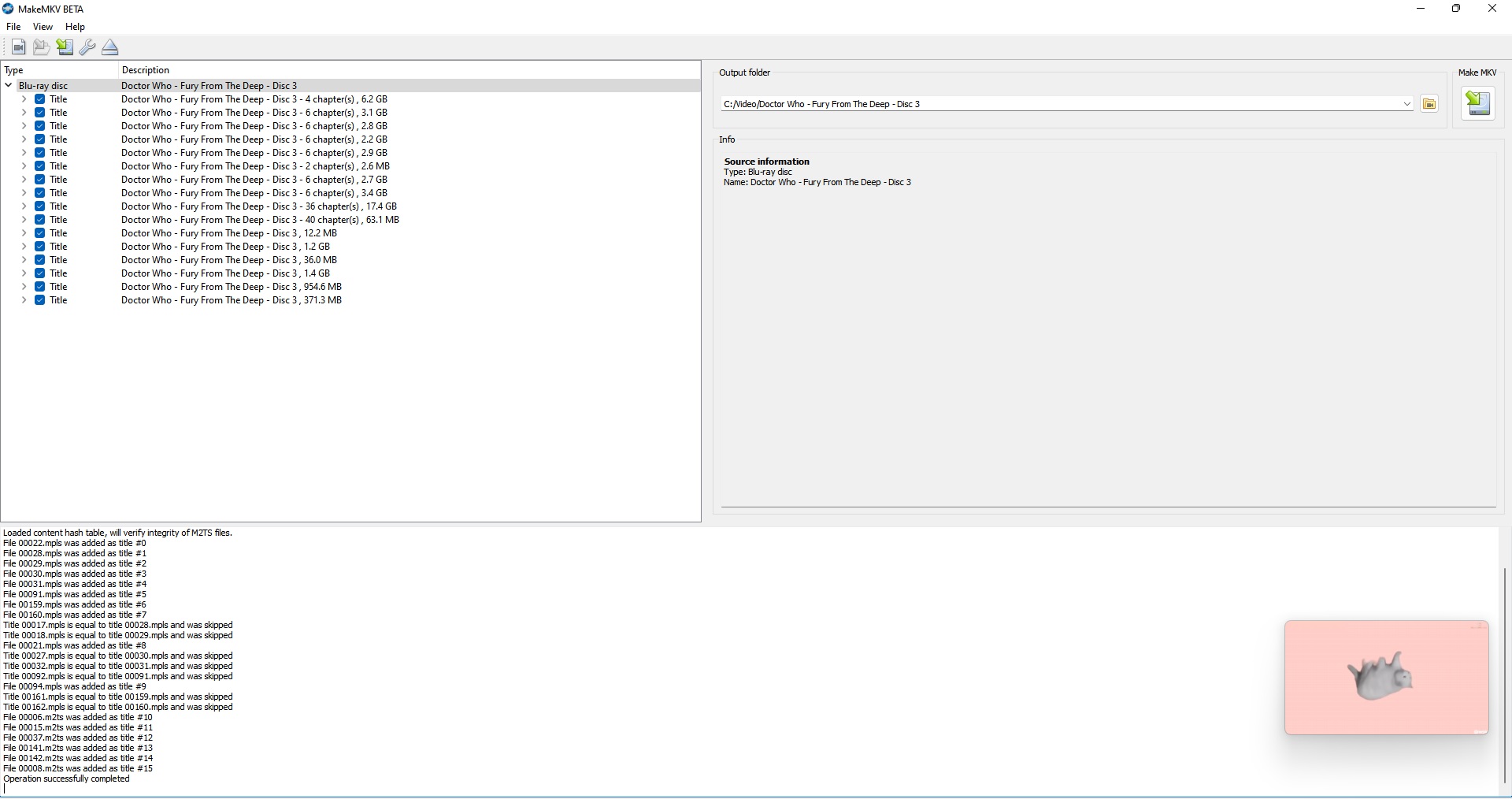Image resolution: width=1512 pixels, height=799 pixels.
Task: Select the title row with 17.4 GB
Action: point(350,206)
